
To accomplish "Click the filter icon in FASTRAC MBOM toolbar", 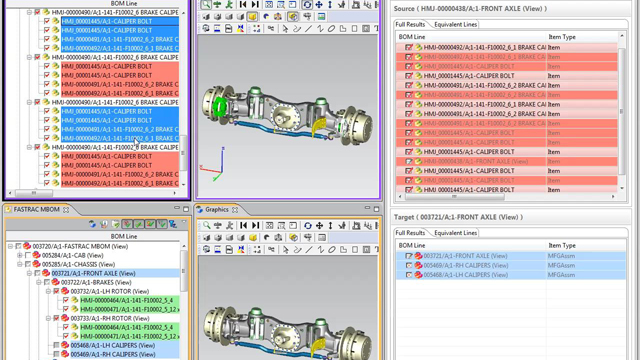I will pyautogui.click(x=173, y=224).
